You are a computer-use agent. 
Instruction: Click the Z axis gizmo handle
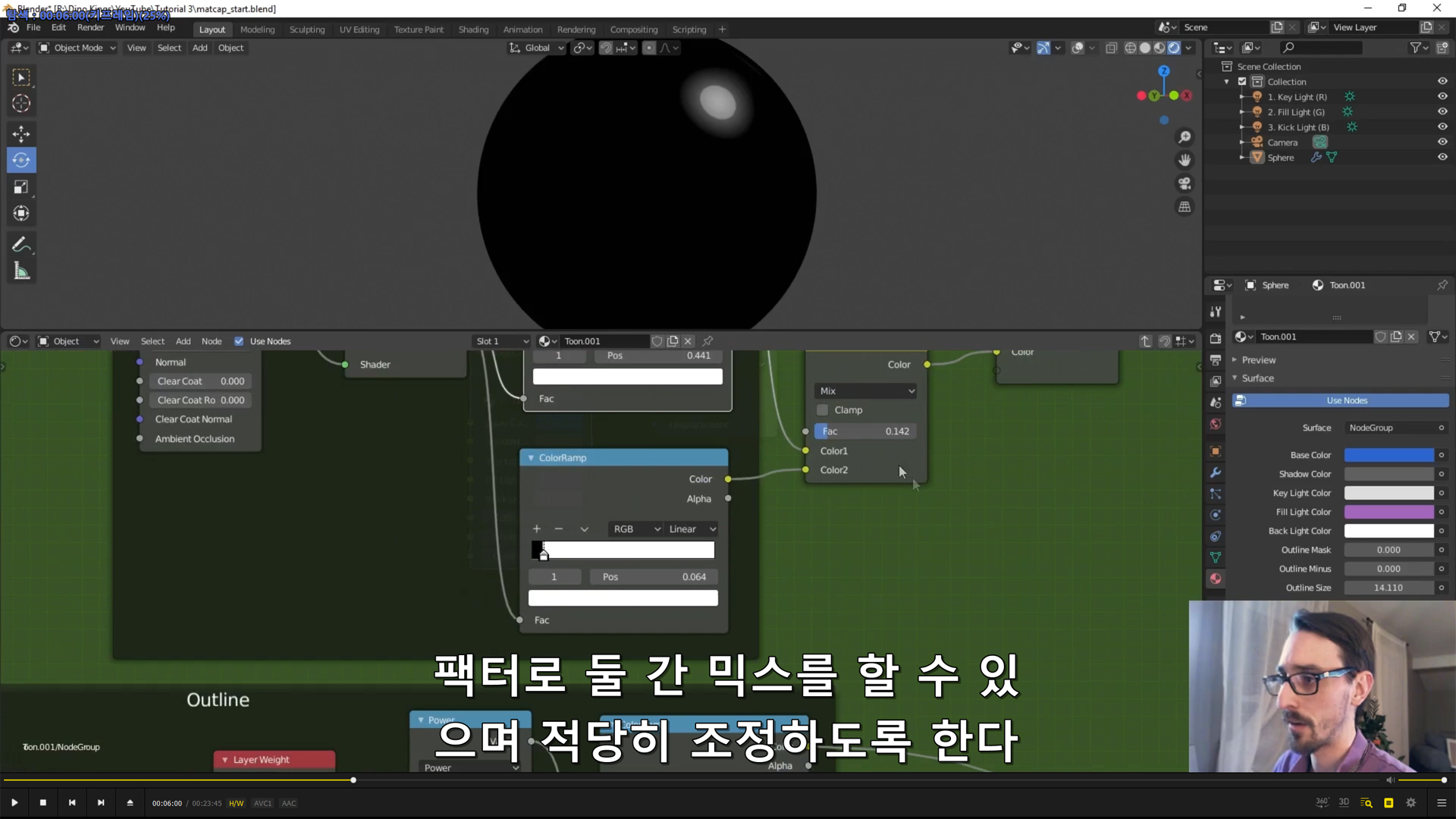click(1164, 71)
